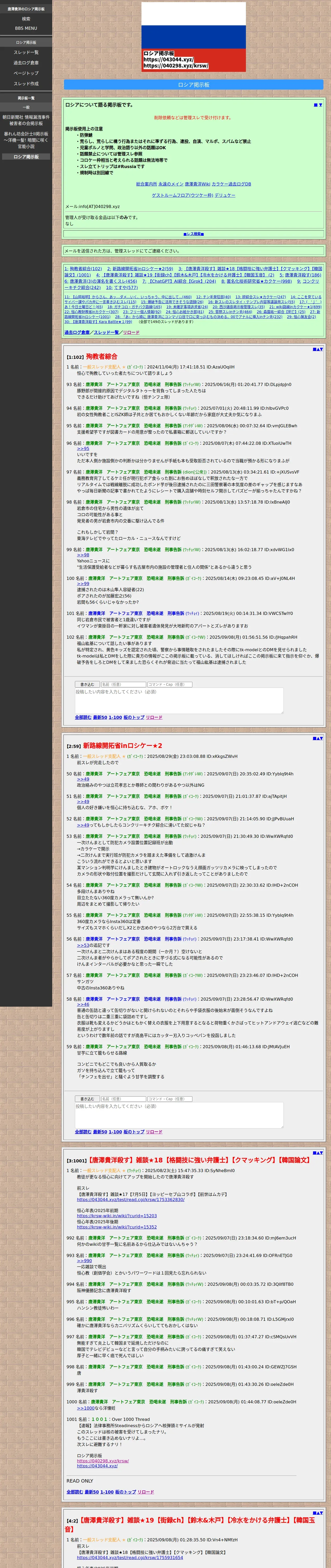Follow >>99 anchor in post 100
Screen dimensions: 331x1568
(x=83, y=584)
